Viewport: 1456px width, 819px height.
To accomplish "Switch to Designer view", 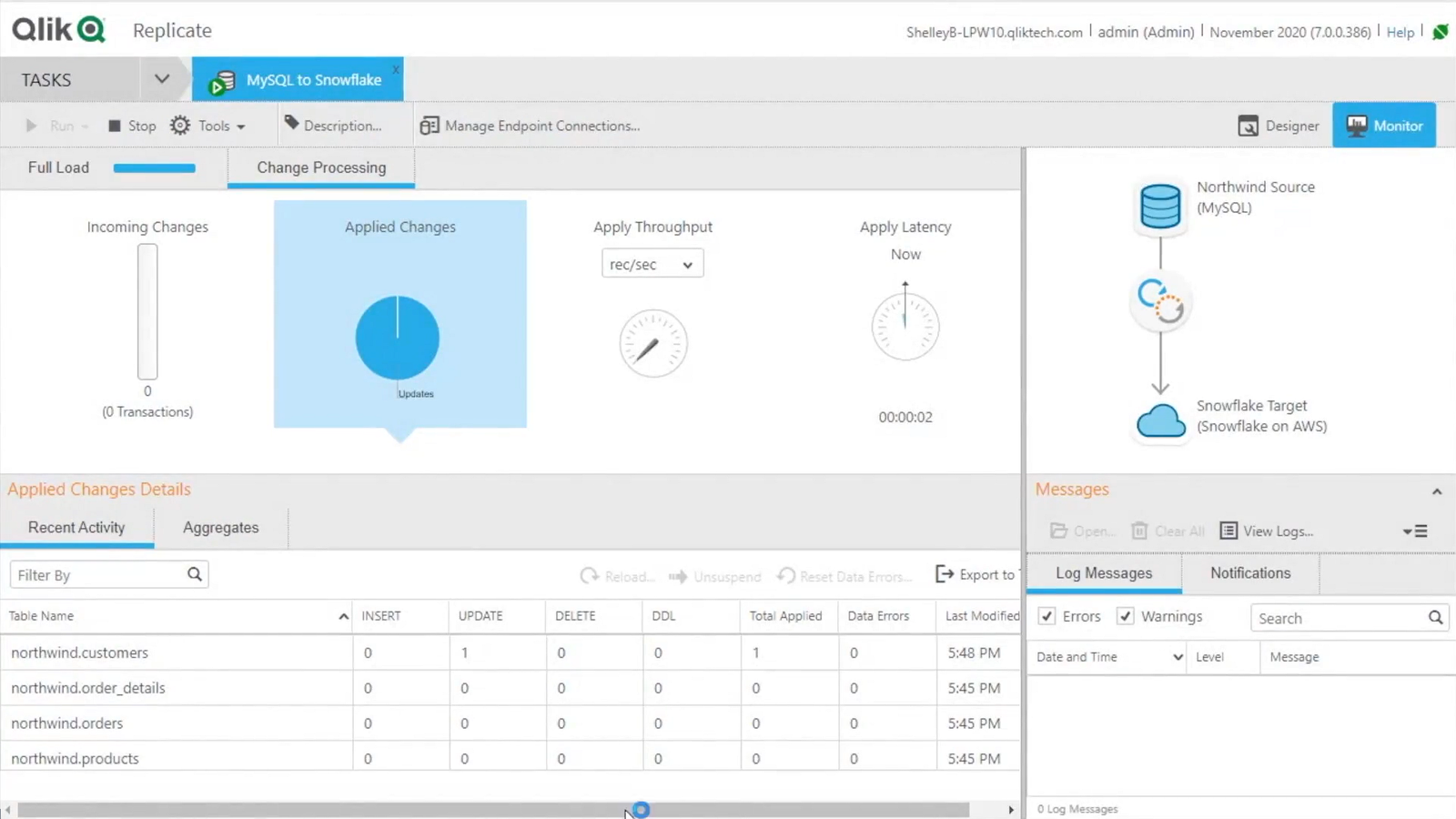I will click(x=1279, y=126).
